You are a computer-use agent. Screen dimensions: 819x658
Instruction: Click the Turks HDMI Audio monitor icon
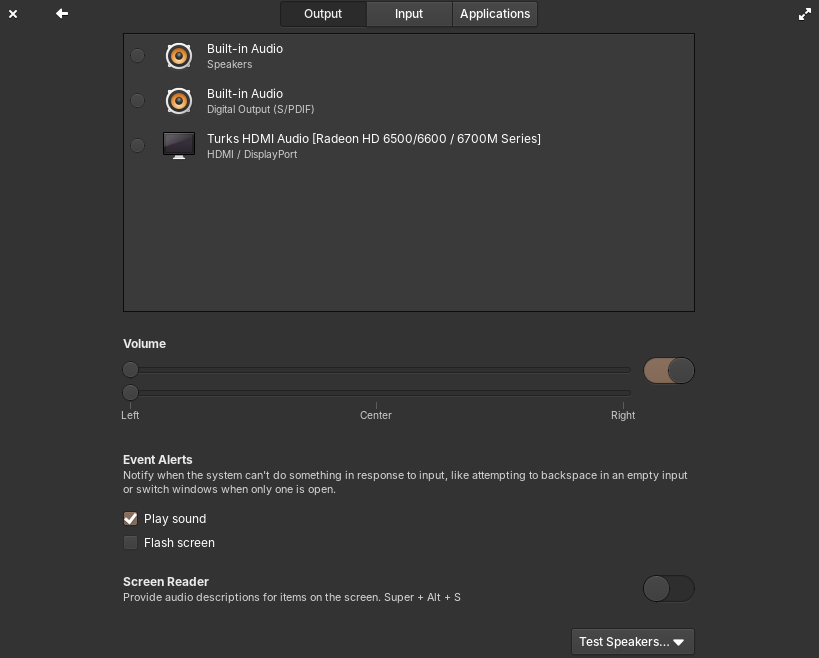pos(179,145)
